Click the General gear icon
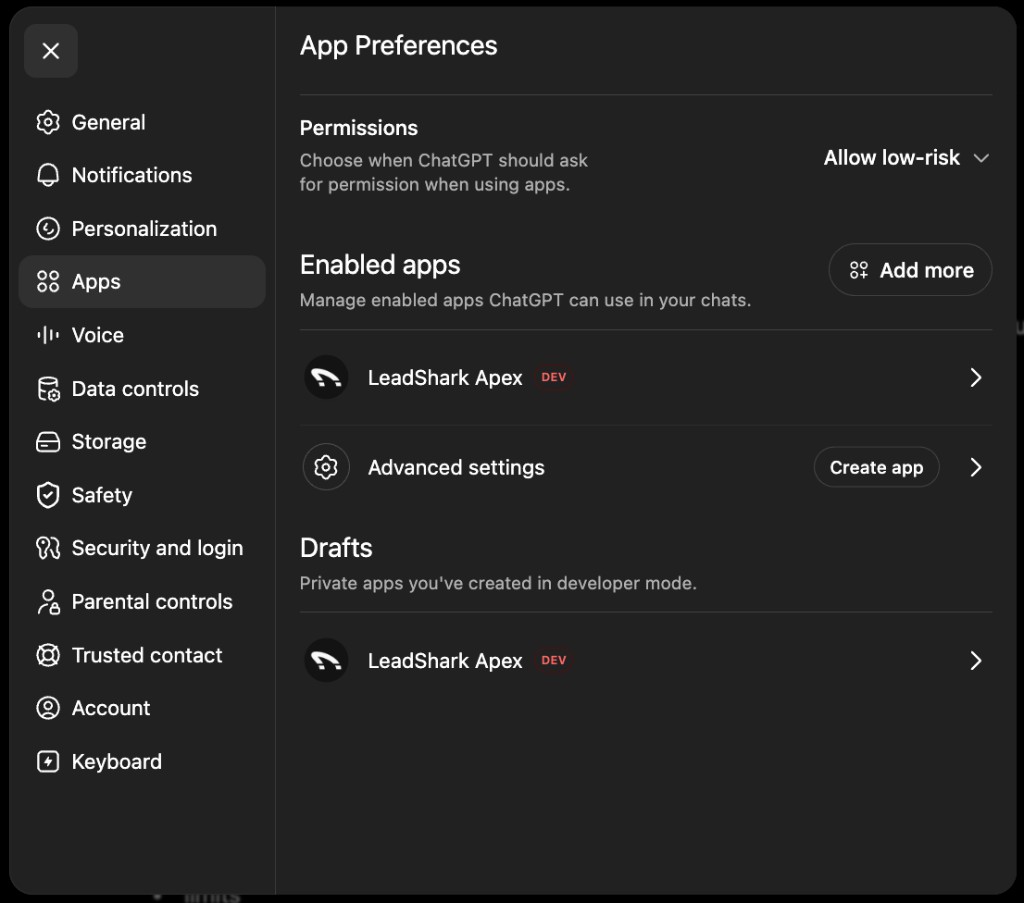This screenshot has height=903, width=1024. coord(48,122)
